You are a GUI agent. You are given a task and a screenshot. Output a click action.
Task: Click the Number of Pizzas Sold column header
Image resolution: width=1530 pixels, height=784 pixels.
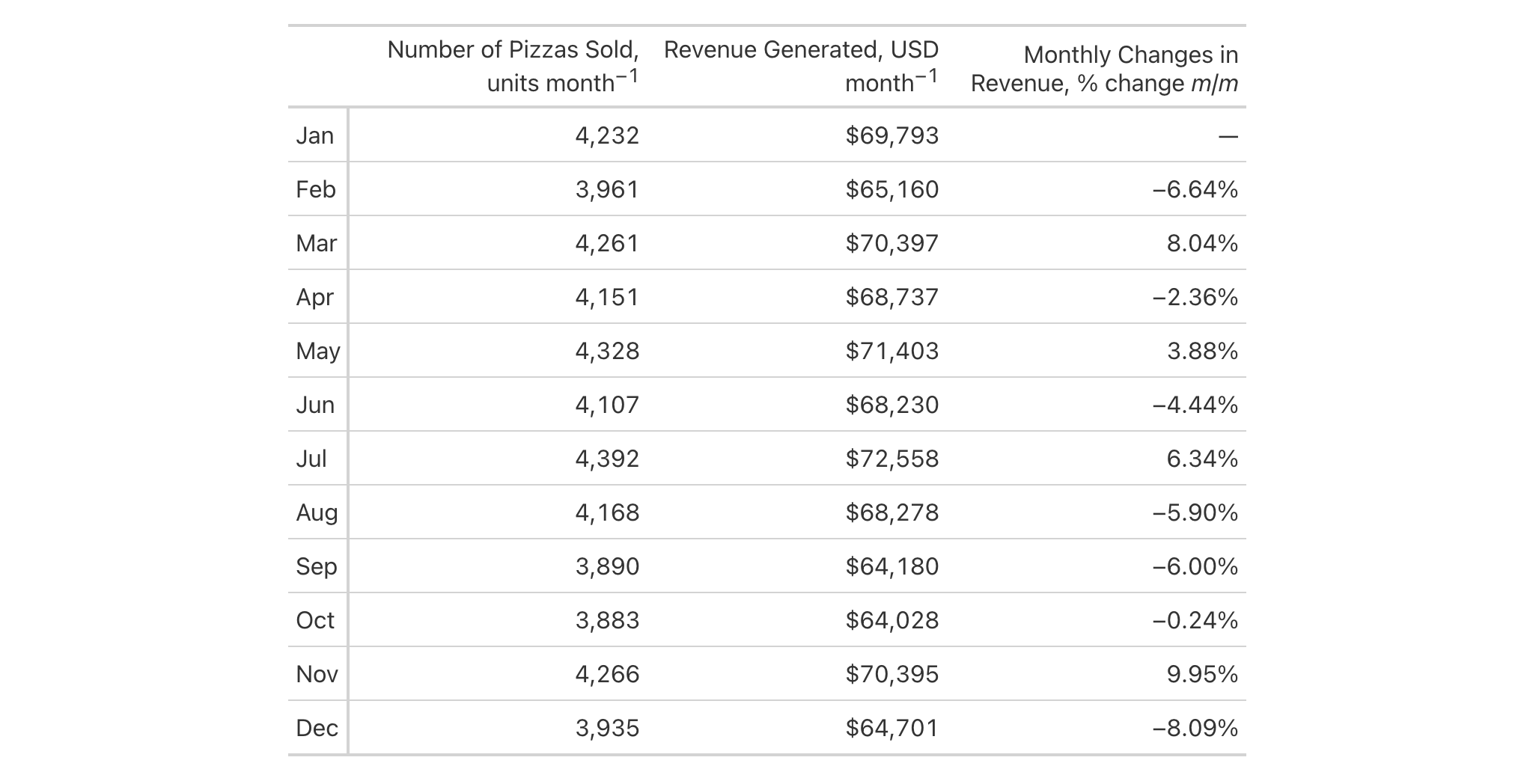(x=513, y=66)
